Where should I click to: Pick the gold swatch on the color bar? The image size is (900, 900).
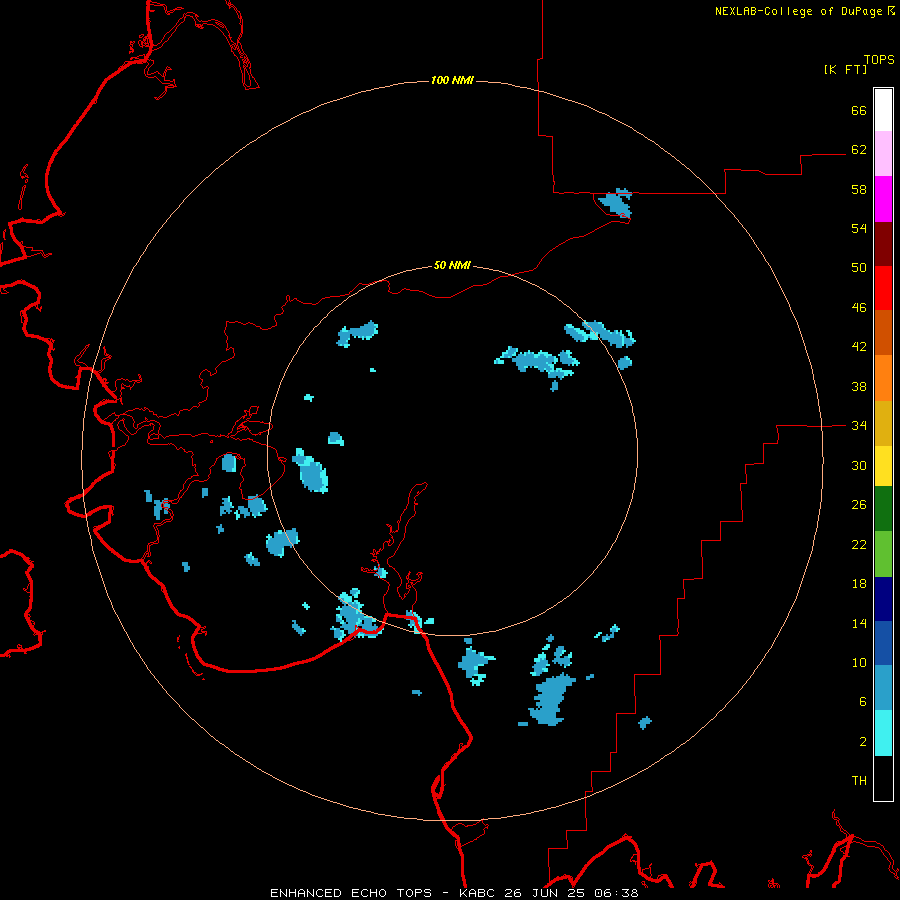point(883,423)
